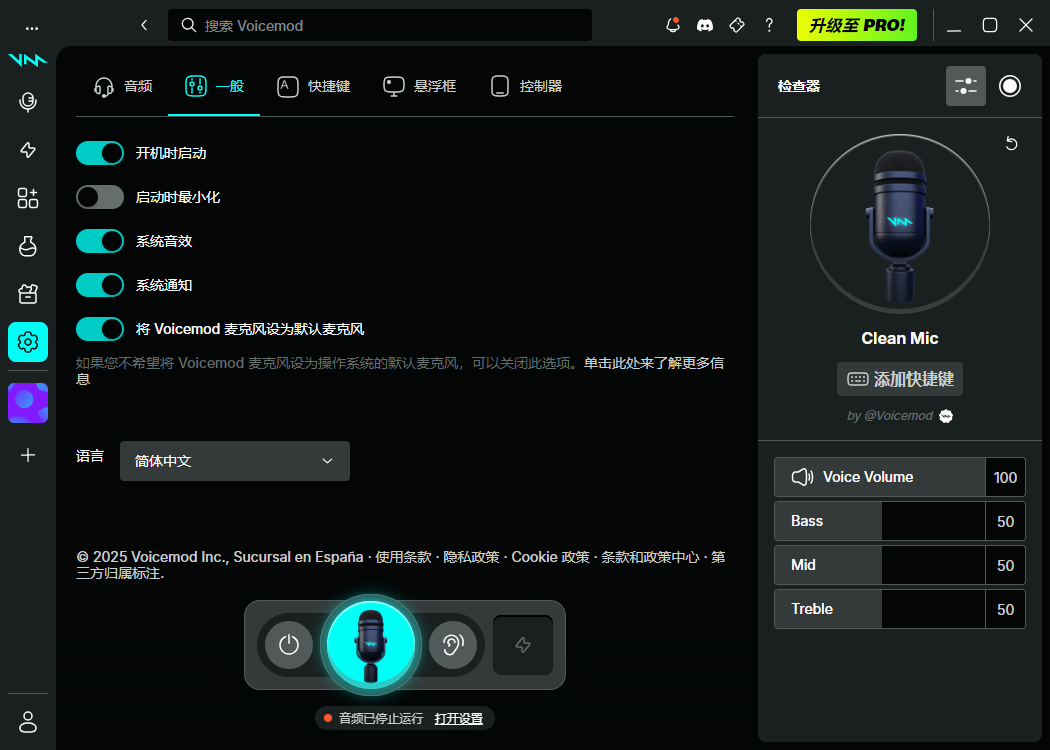The height and width of the screenshot is (750, 1050).
Task: Click the speaker icon in Voice Volume
Action: (x=802, y=477)
